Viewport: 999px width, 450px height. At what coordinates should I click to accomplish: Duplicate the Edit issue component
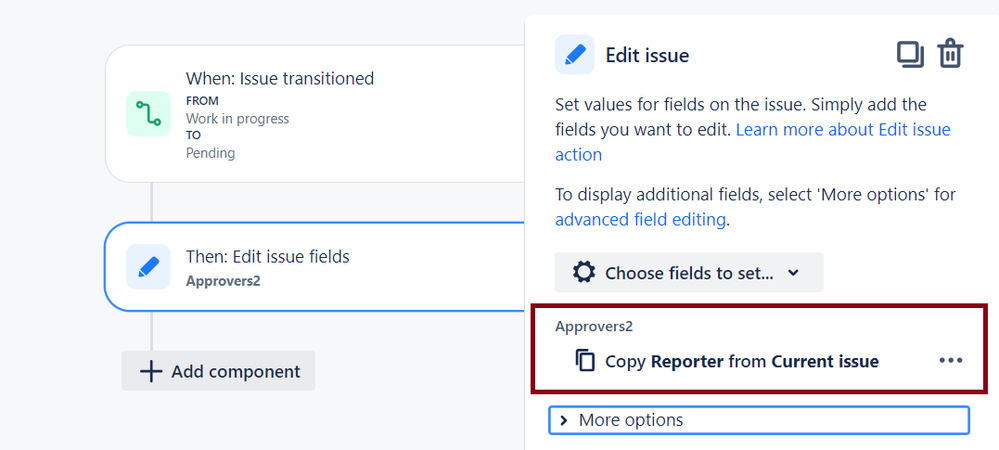click(910, 54)
